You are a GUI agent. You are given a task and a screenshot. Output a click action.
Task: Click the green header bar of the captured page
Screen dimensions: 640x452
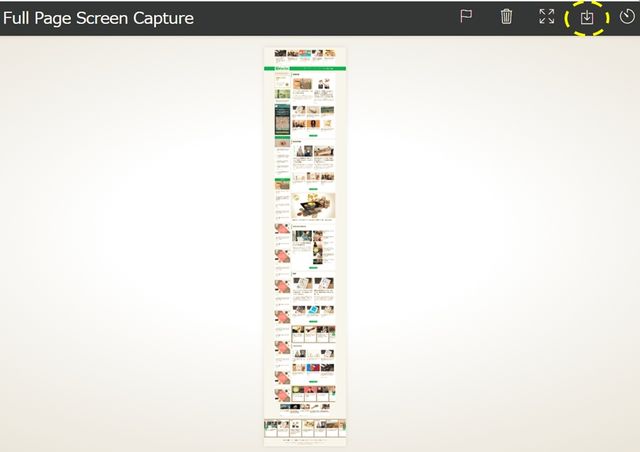[x=305, y=68]
